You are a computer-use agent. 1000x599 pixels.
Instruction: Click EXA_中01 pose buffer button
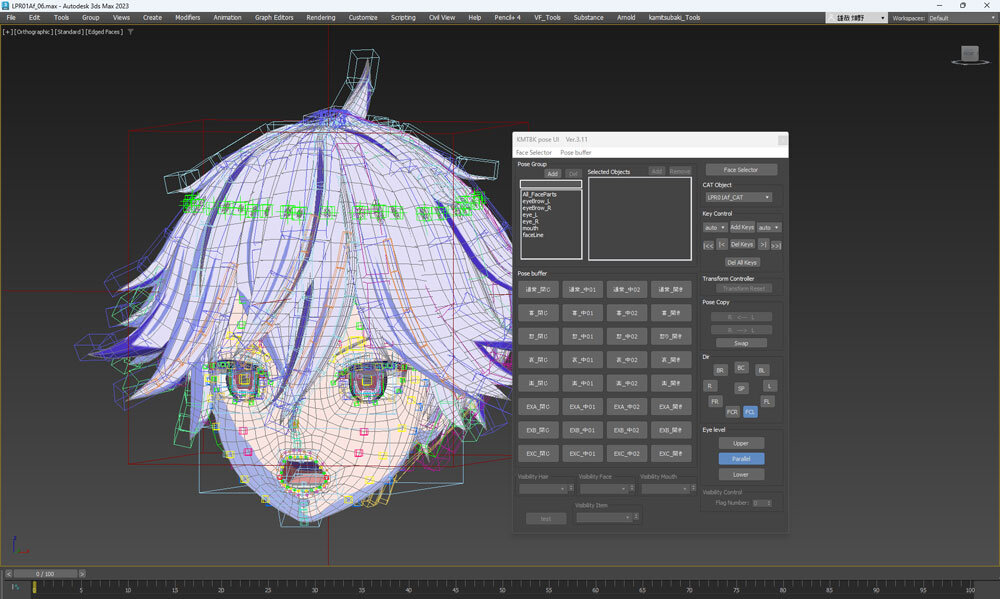pos(582,407)
